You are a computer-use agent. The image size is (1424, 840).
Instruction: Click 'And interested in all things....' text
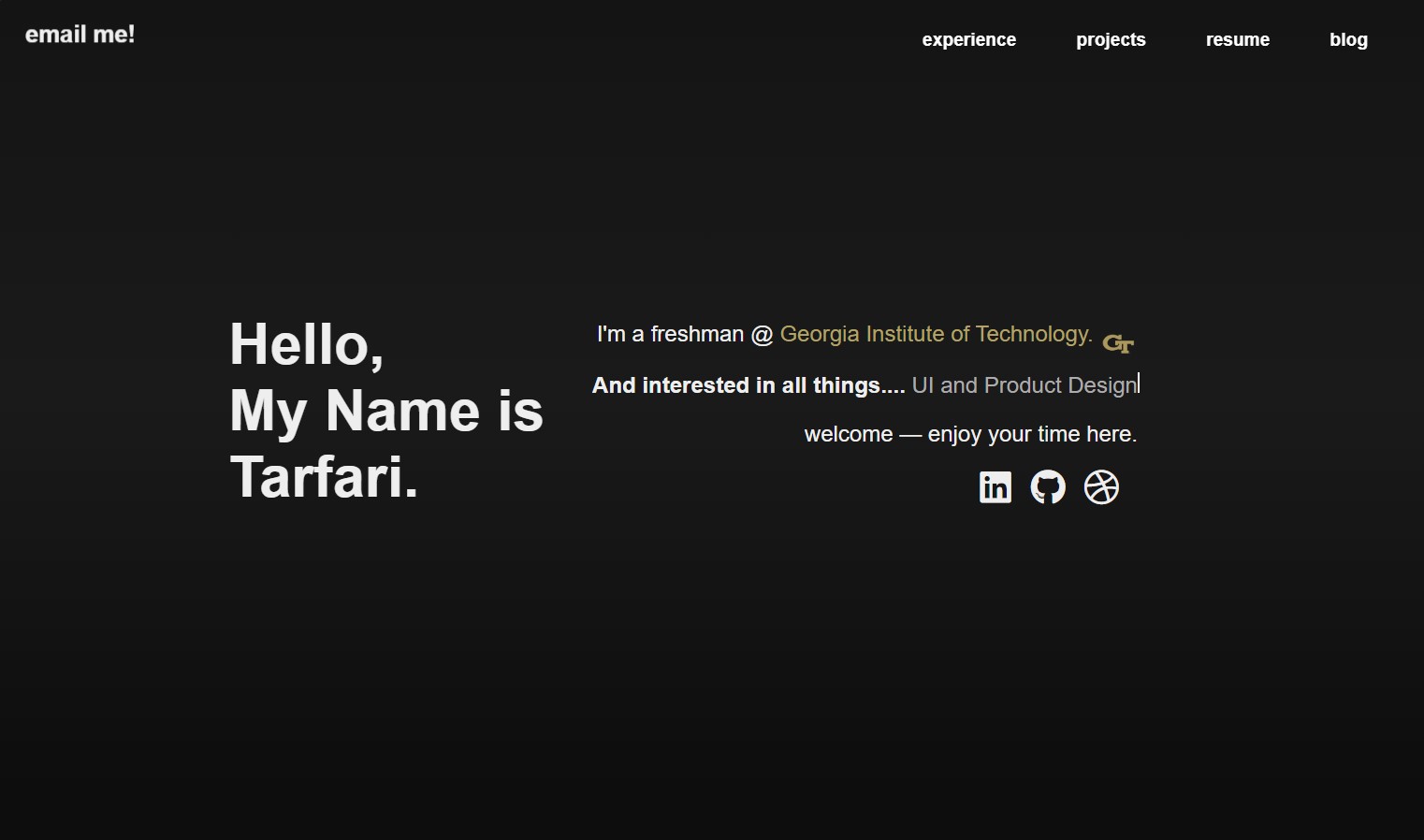pos(748,385)
